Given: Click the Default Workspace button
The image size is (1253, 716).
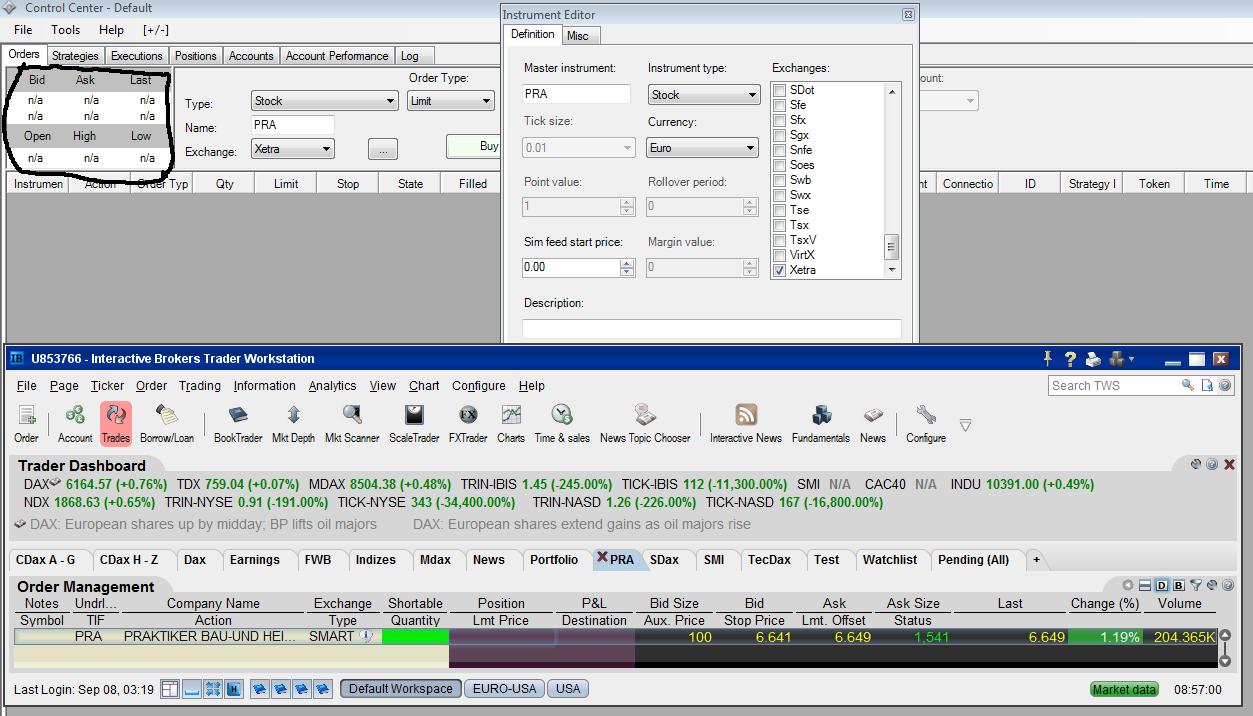Looking at the screenshot, I should [401, 688].
